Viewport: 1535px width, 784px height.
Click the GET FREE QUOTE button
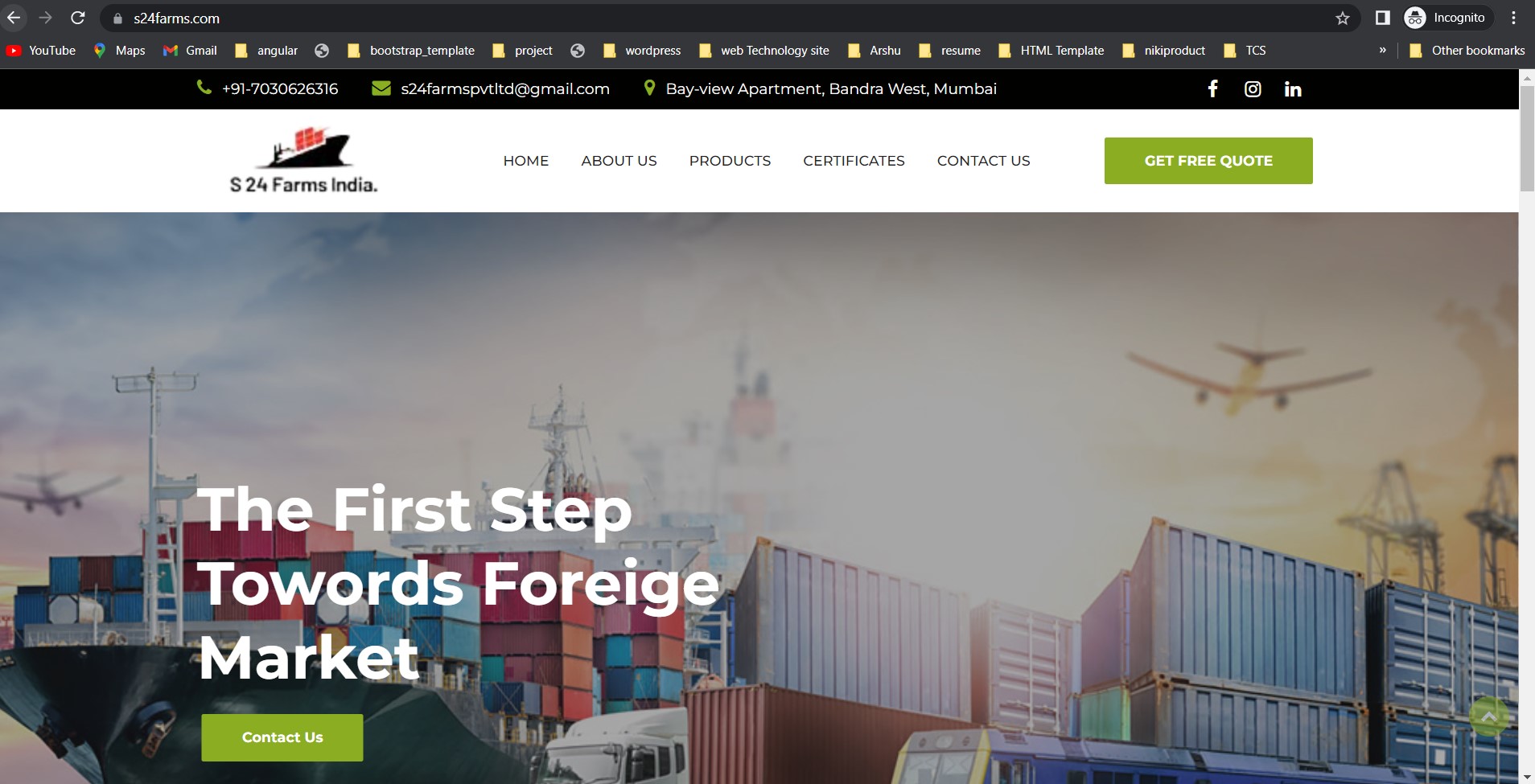click(x=1208, y=161)
